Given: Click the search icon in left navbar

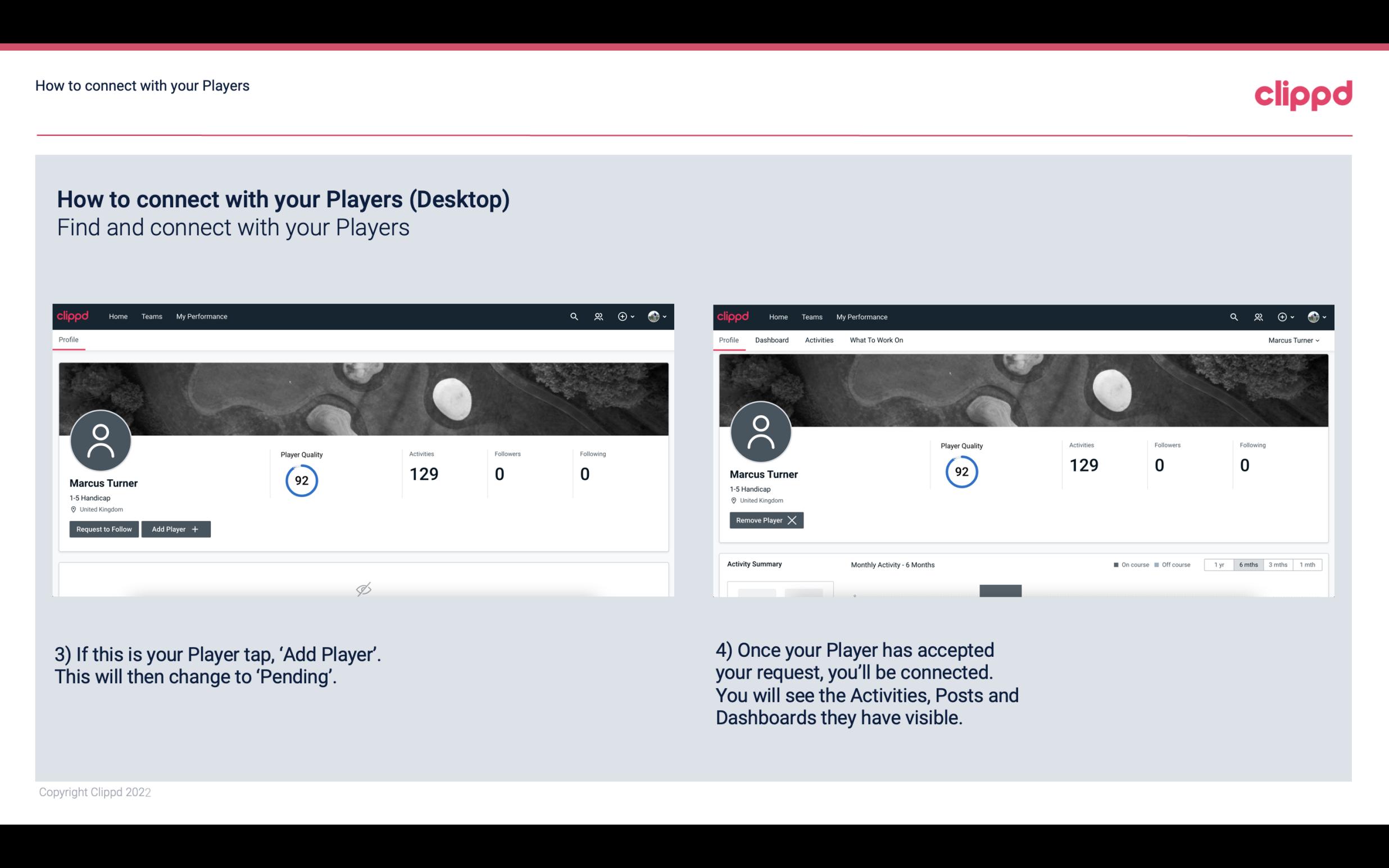Looking at the screenshot, I should pyautogui.click(x=574, y=317).
